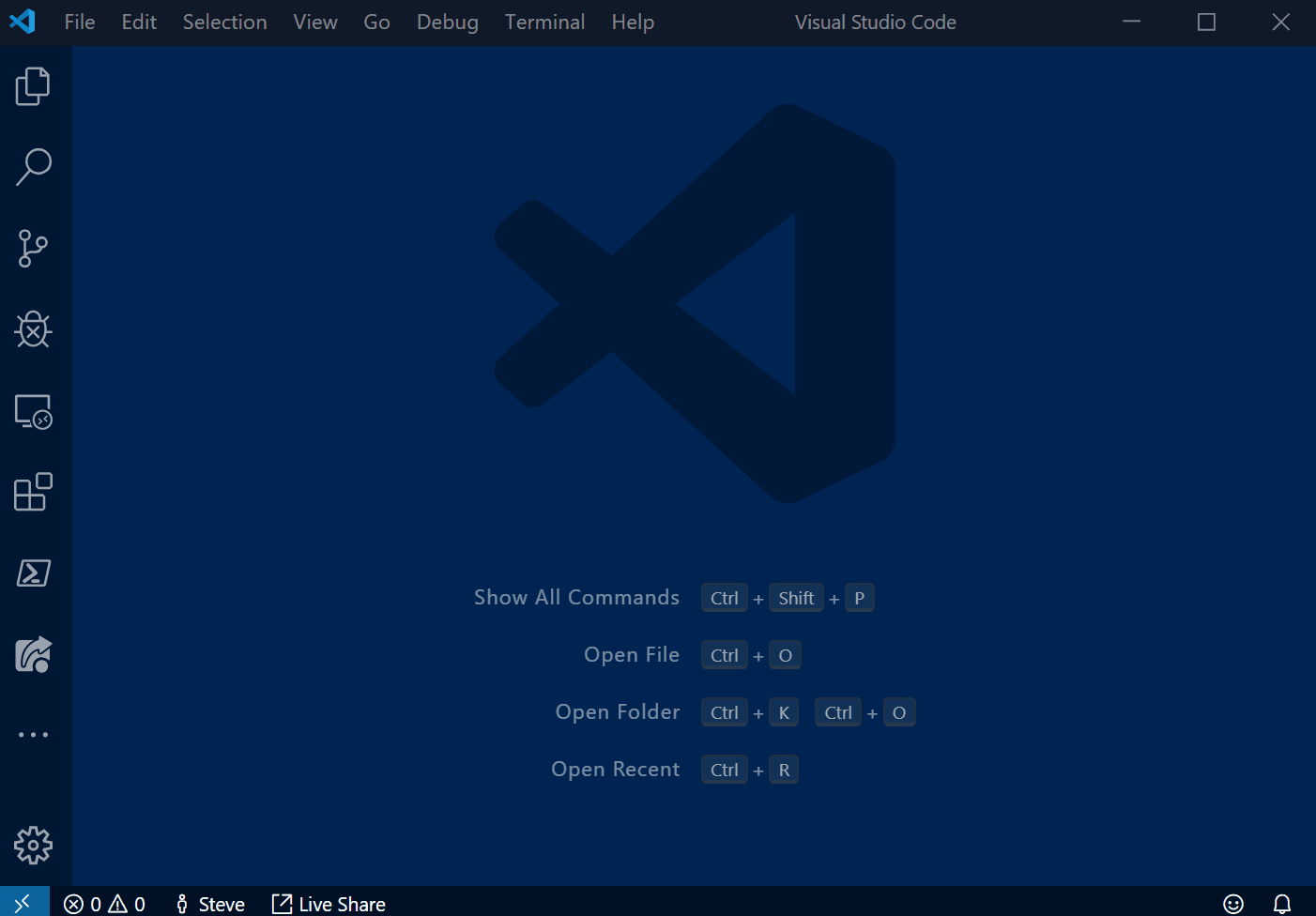Open the PowerShell view icon

(x=33, y=572)
